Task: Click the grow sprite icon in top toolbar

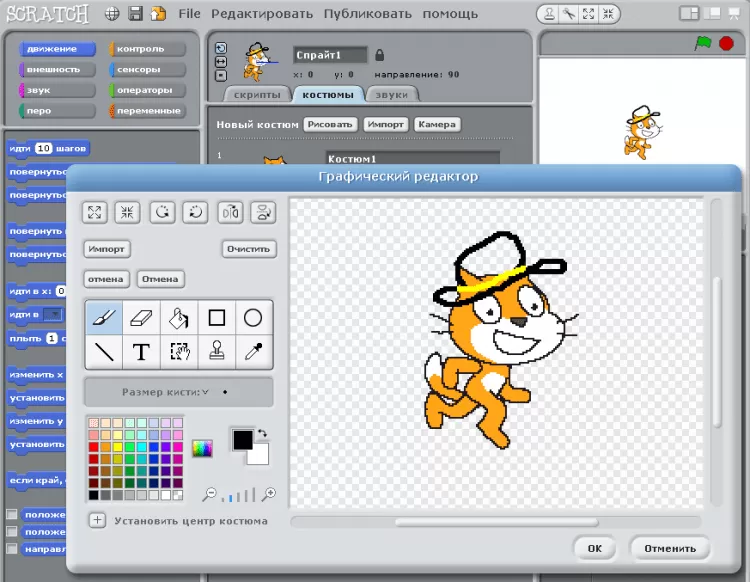Action: 588,14
